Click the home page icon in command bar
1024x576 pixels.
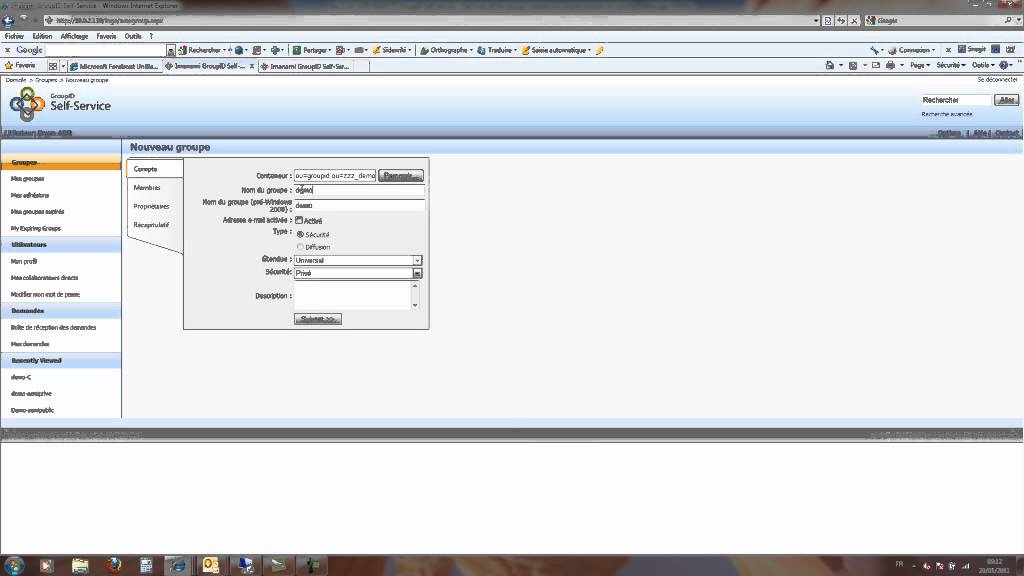829,65
